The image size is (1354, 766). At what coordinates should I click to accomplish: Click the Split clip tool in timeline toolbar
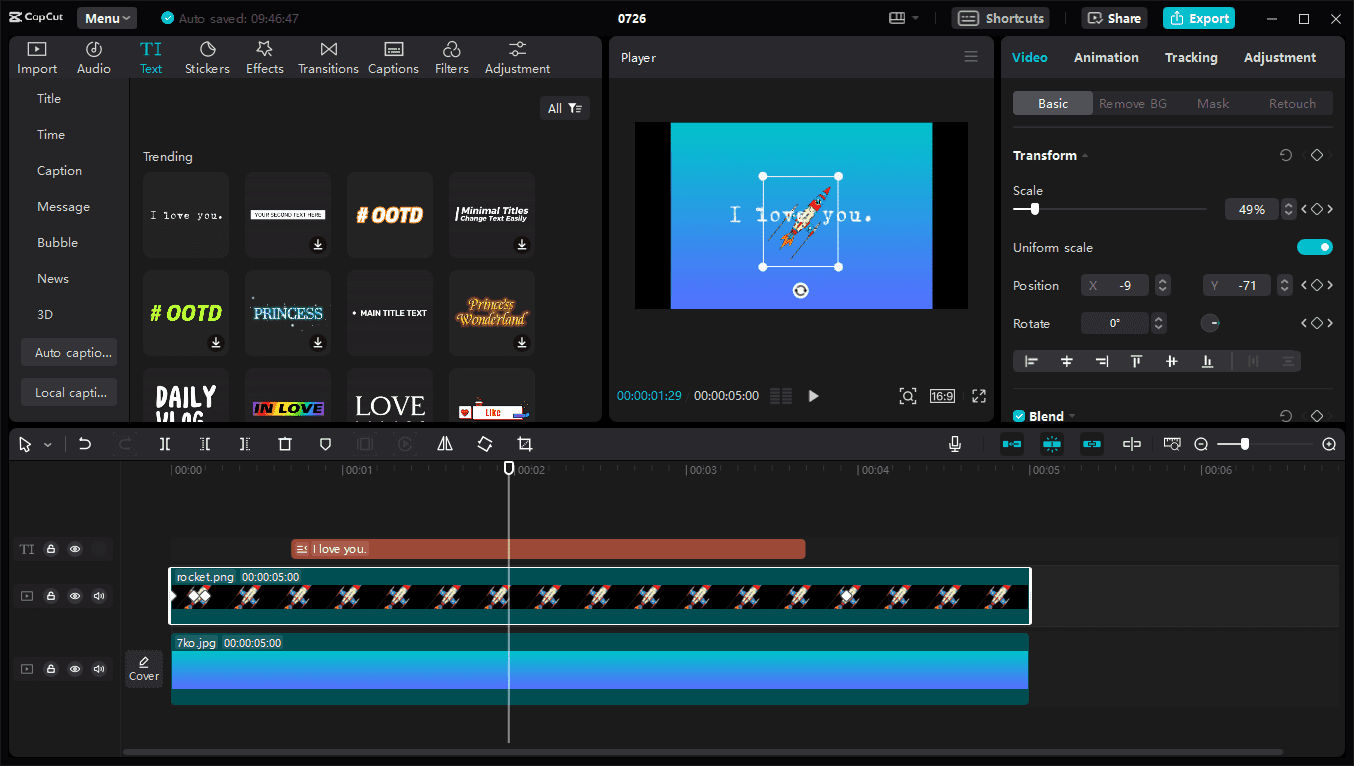[165, 444]
